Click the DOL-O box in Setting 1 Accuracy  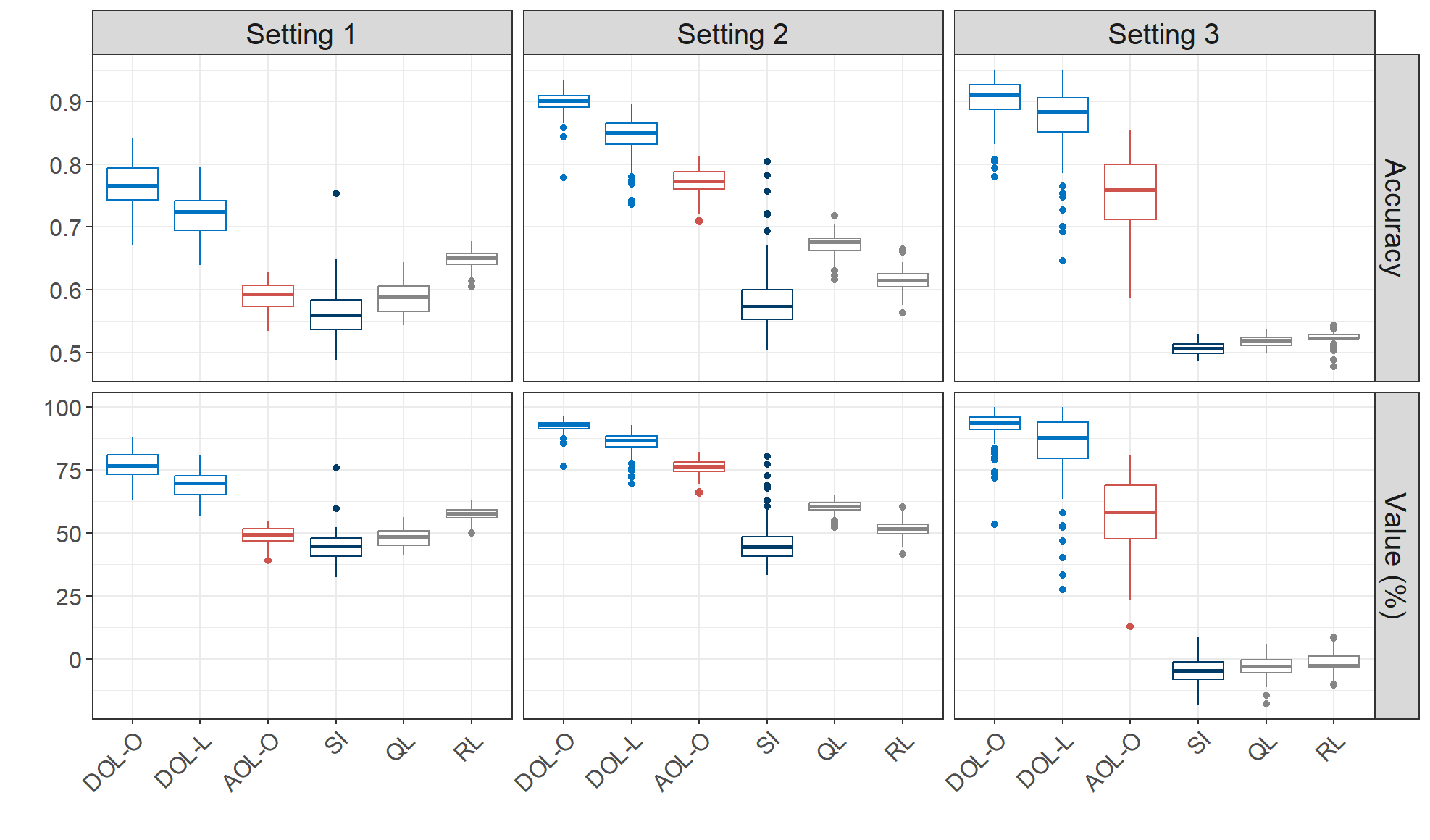point(133,184)
